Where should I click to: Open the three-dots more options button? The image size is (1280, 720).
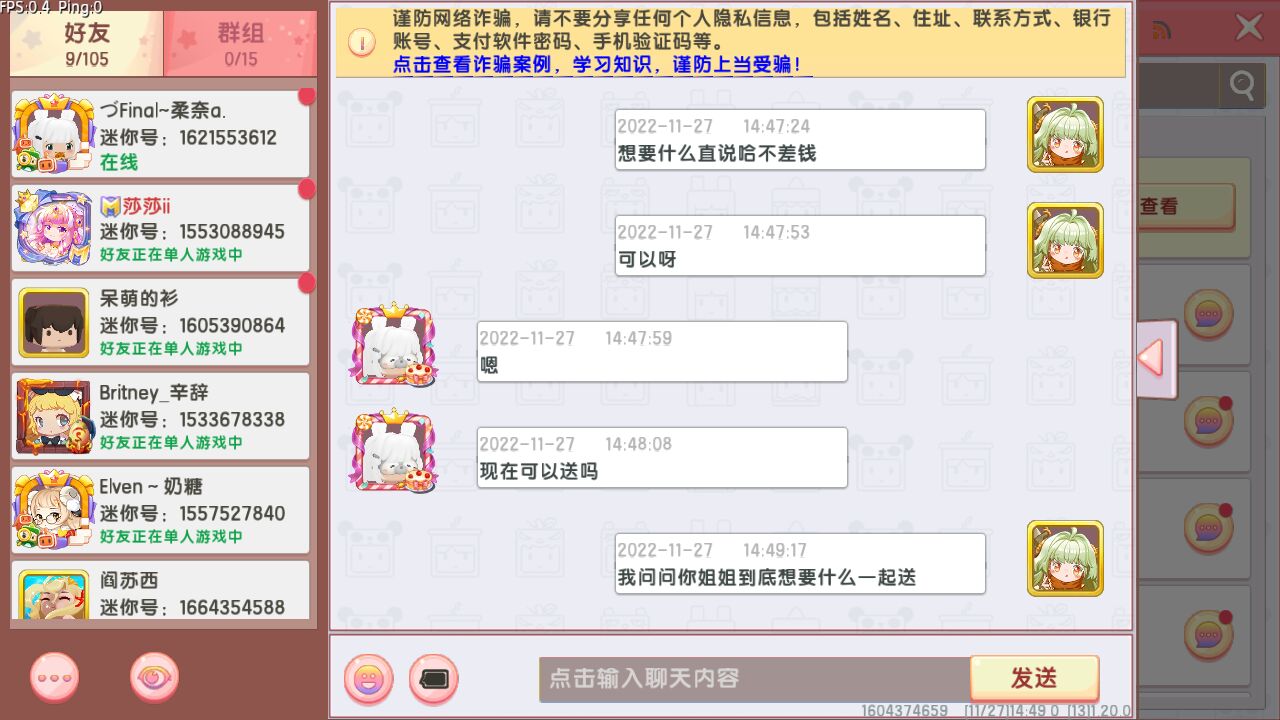(55, 677)
